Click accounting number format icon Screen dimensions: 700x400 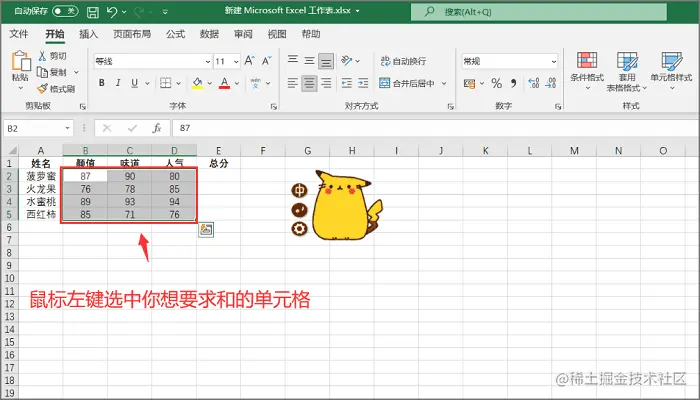(469, 83)
